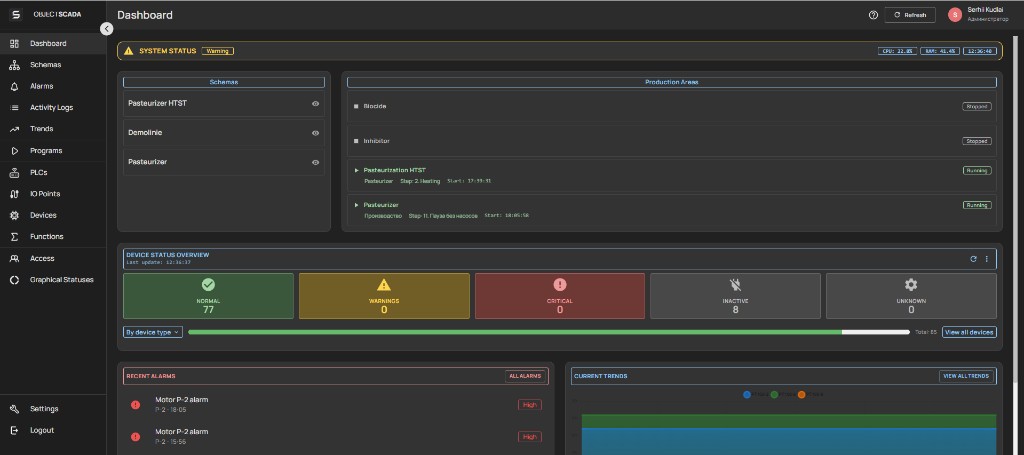The height and width of the screenshot is (455, 1024).
Task: Click the Schemas panel header
Action: (224, 82)
